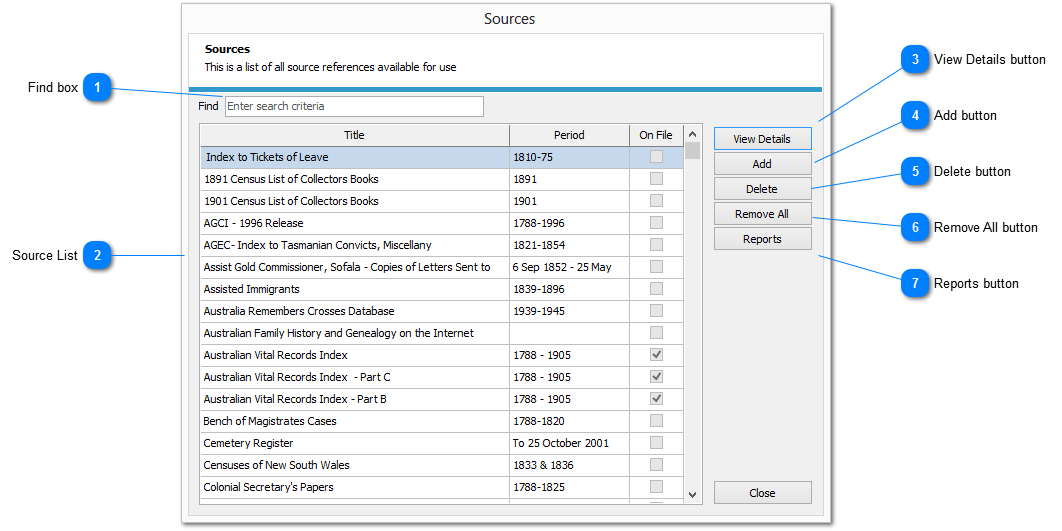Sort list by Title column header
Viewport: 1062px width, 531px height.
point(354,135)
